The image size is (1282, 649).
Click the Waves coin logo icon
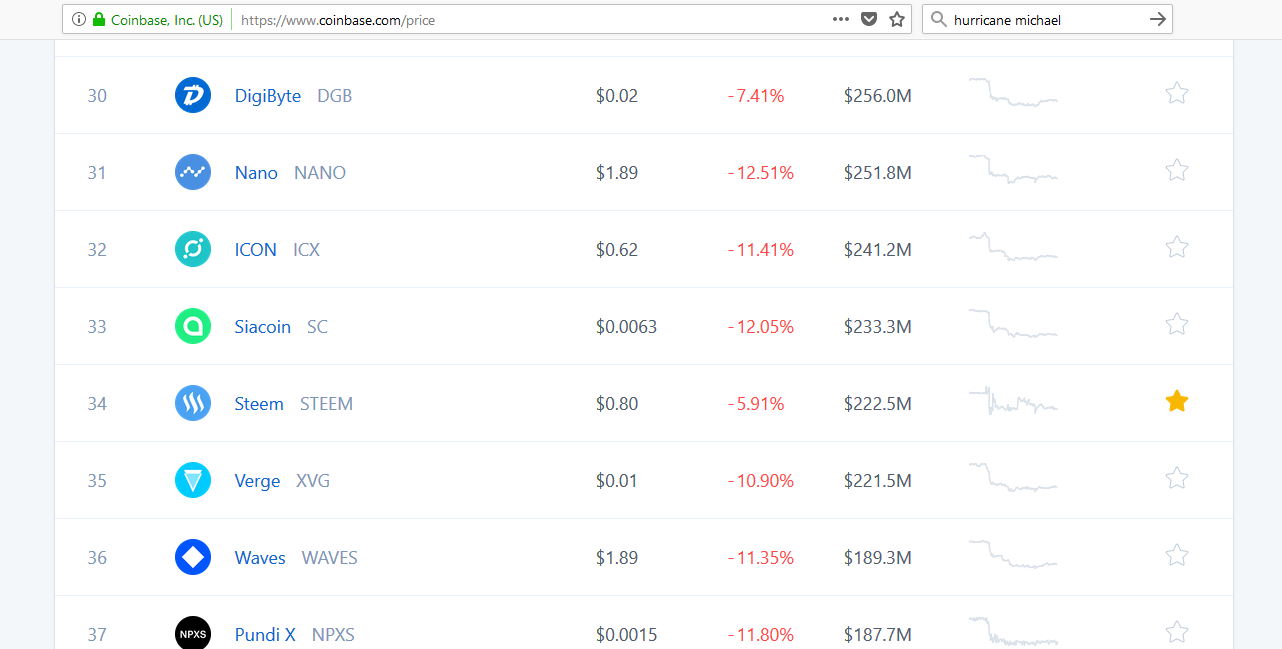(193, 557)
